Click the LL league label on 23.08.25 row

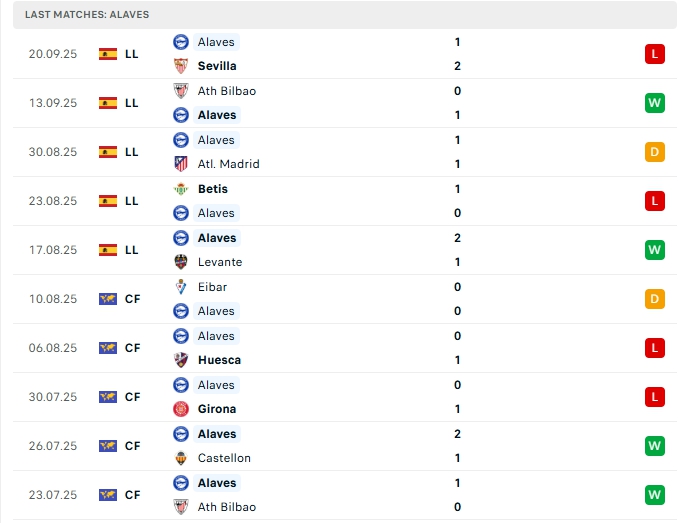click(x=132, y=201)
